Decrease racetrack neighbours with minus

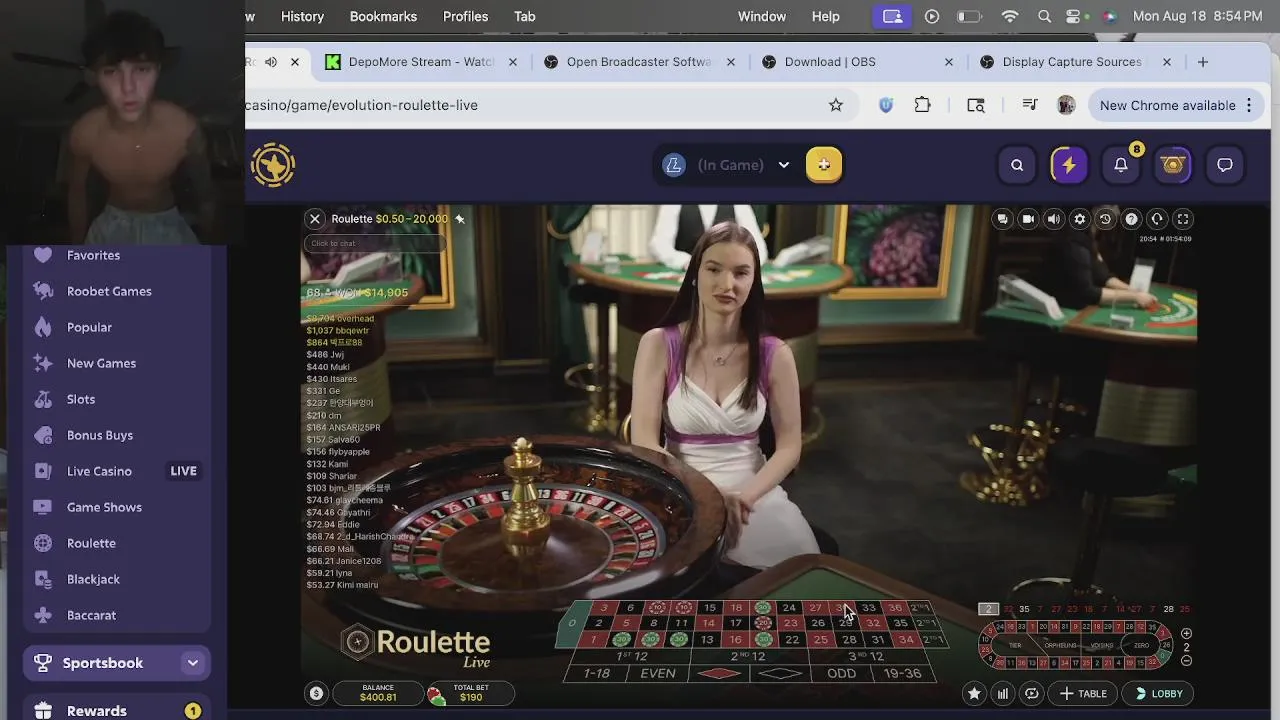point(1187,661)
